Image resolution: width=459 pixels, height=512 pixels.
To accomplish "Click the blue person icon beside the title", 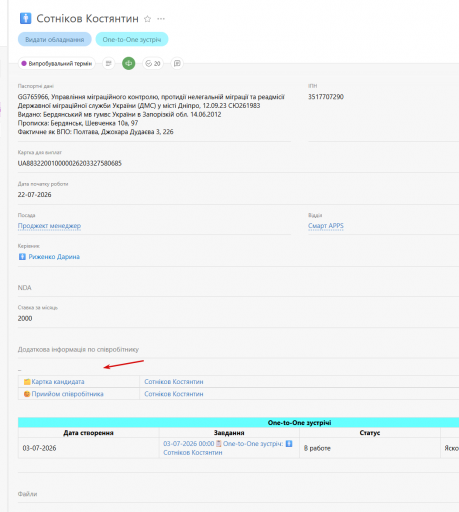I will point(25,18).
